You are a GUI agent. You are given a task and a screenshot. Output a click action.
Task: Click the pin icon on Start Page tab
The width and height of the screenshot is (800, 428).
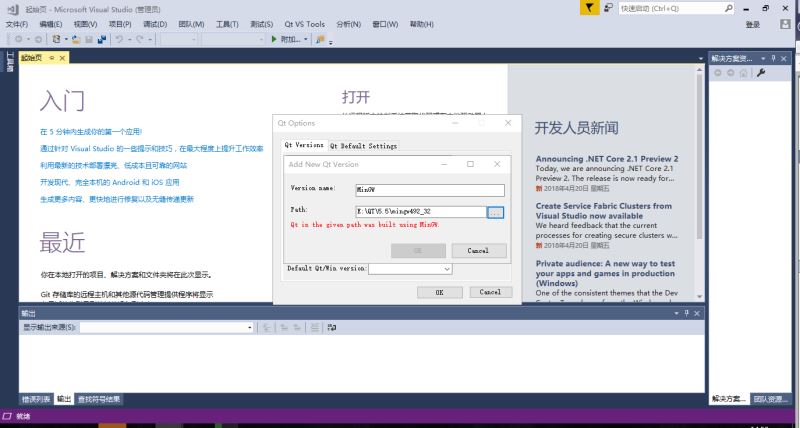pos(52,58)
